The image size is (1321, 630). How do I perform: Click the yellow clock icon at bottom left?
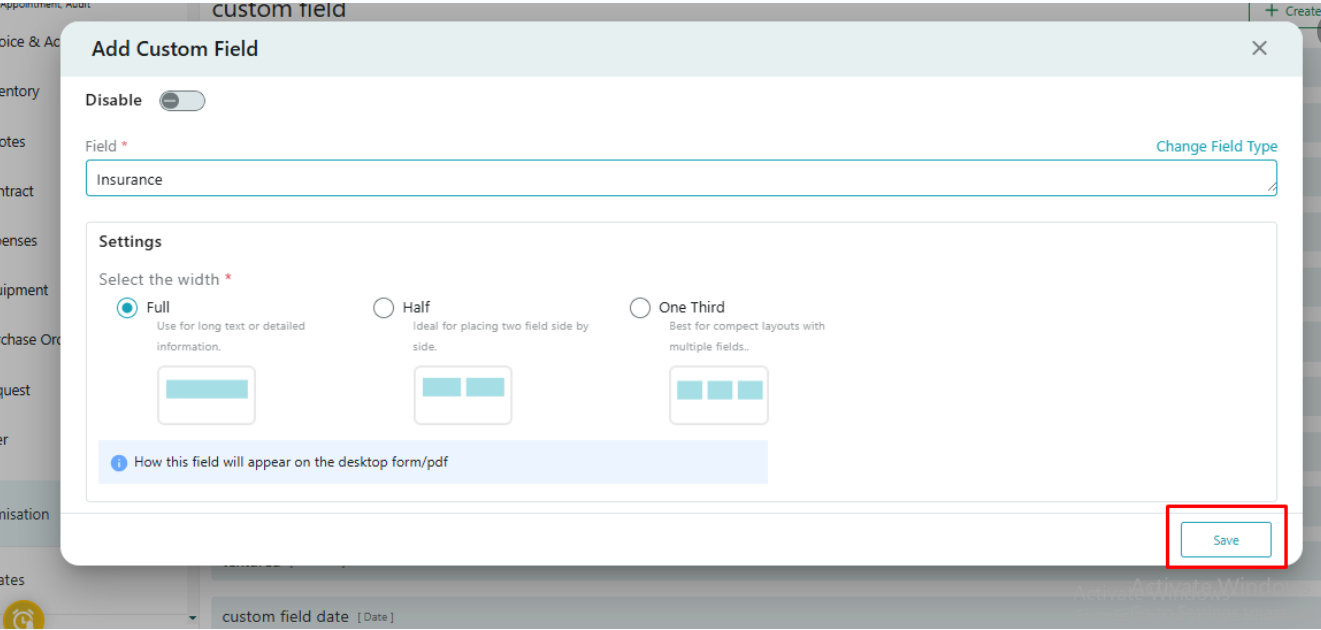(23, 616)
